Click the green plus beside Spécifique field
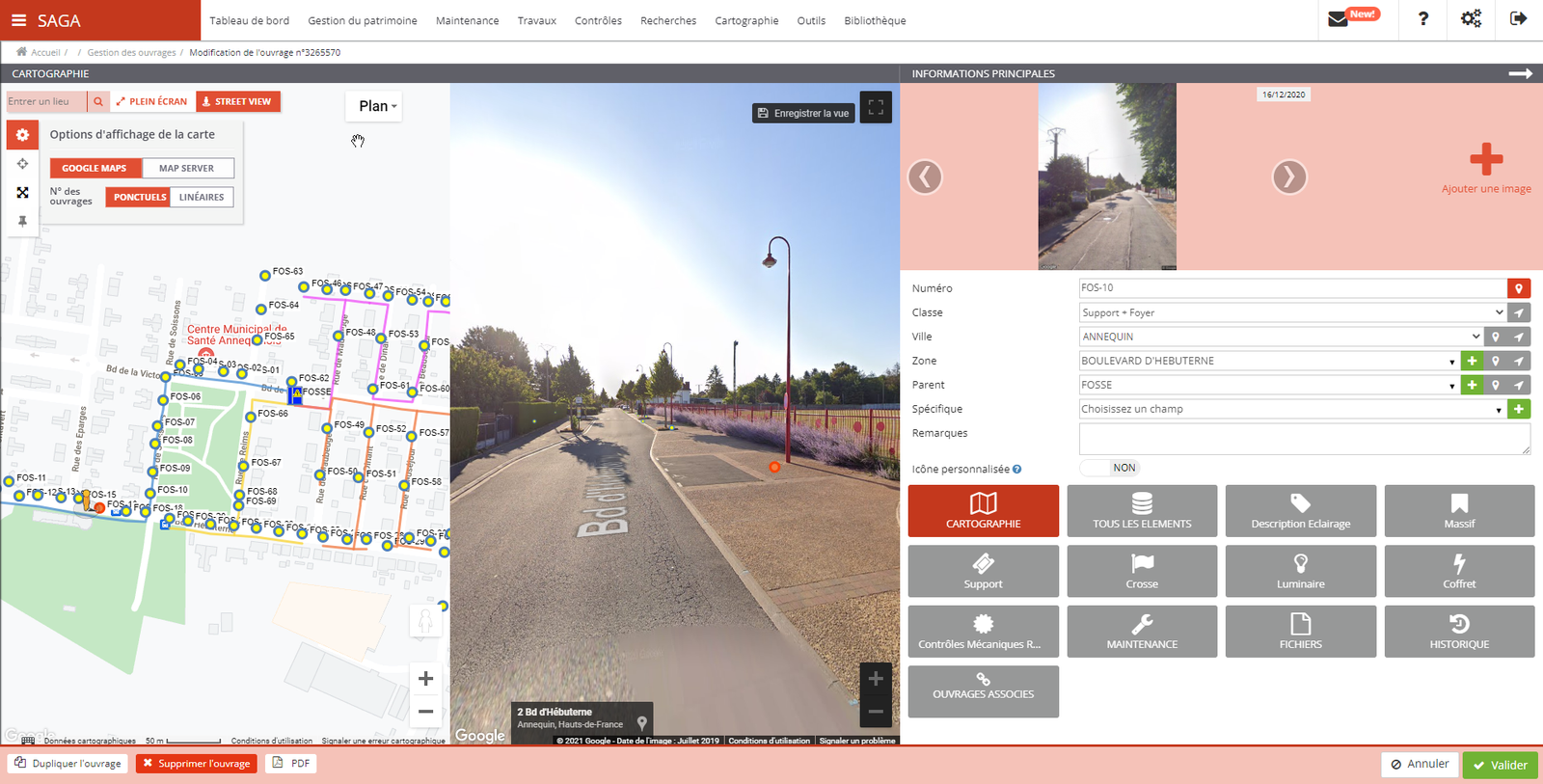Viewport: 1543px width, 784px height. [x=1519, y=409]
